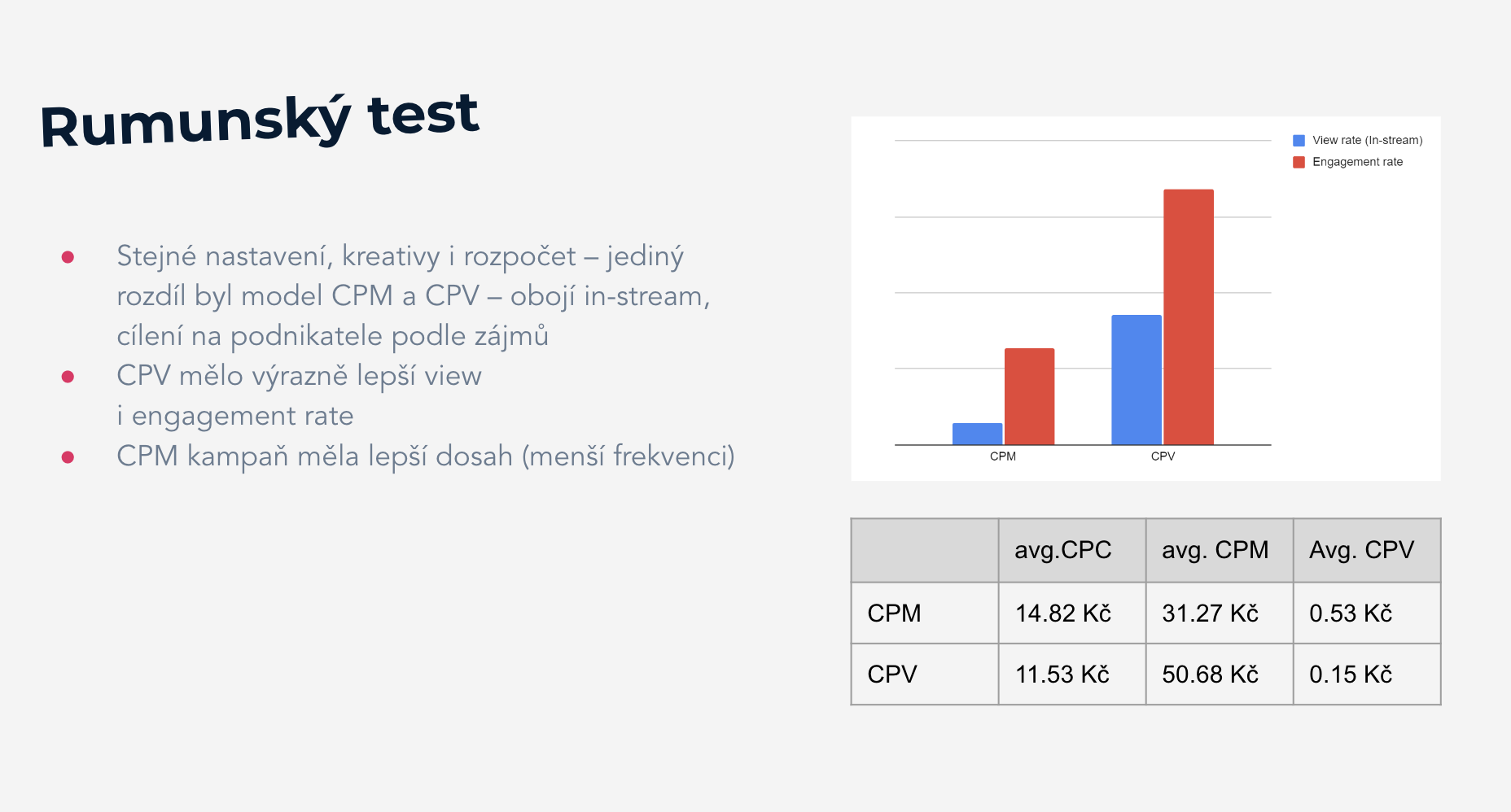1511x812 pixels.
Task: Click the bullet text about CPM kampaň
Action: point(426,456)
